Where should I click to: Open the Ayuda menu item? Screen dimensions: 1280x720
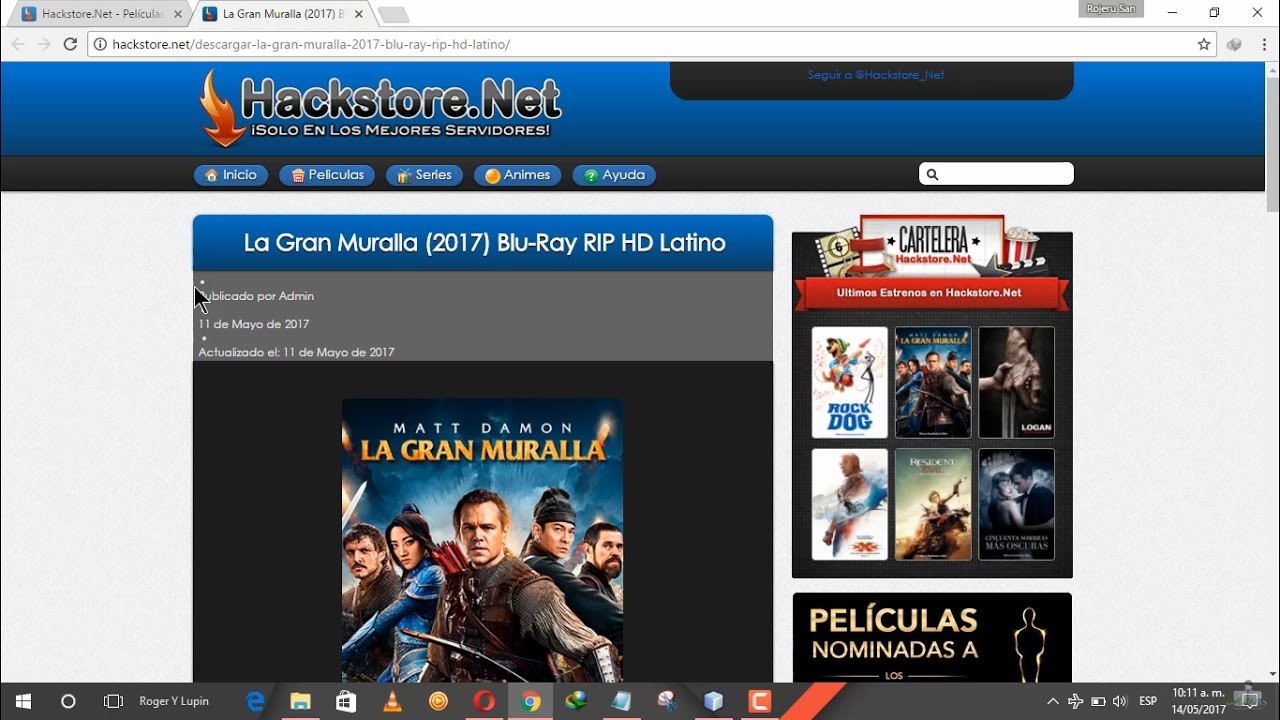614,175
